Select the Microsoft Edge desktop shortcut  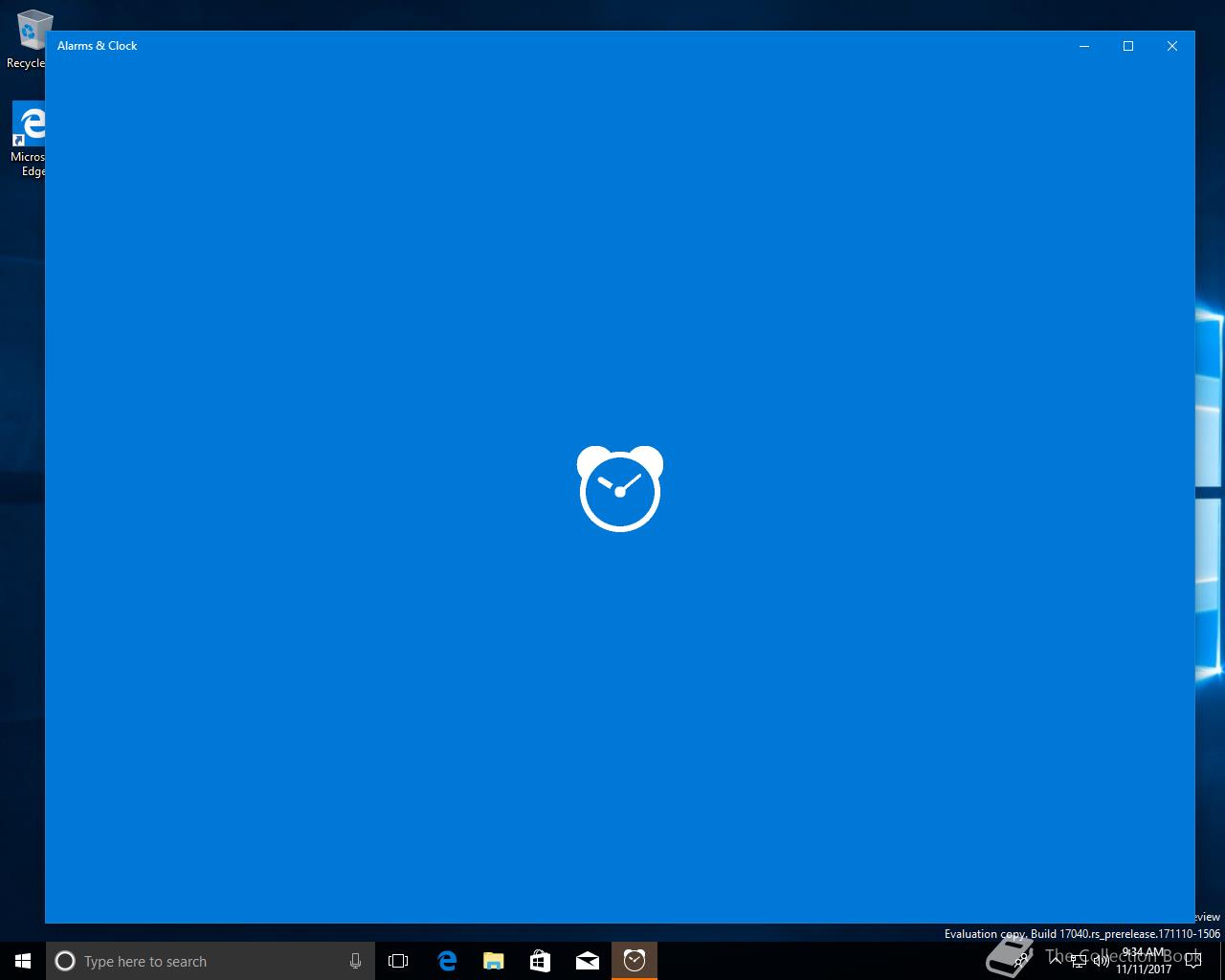[28, 140]
